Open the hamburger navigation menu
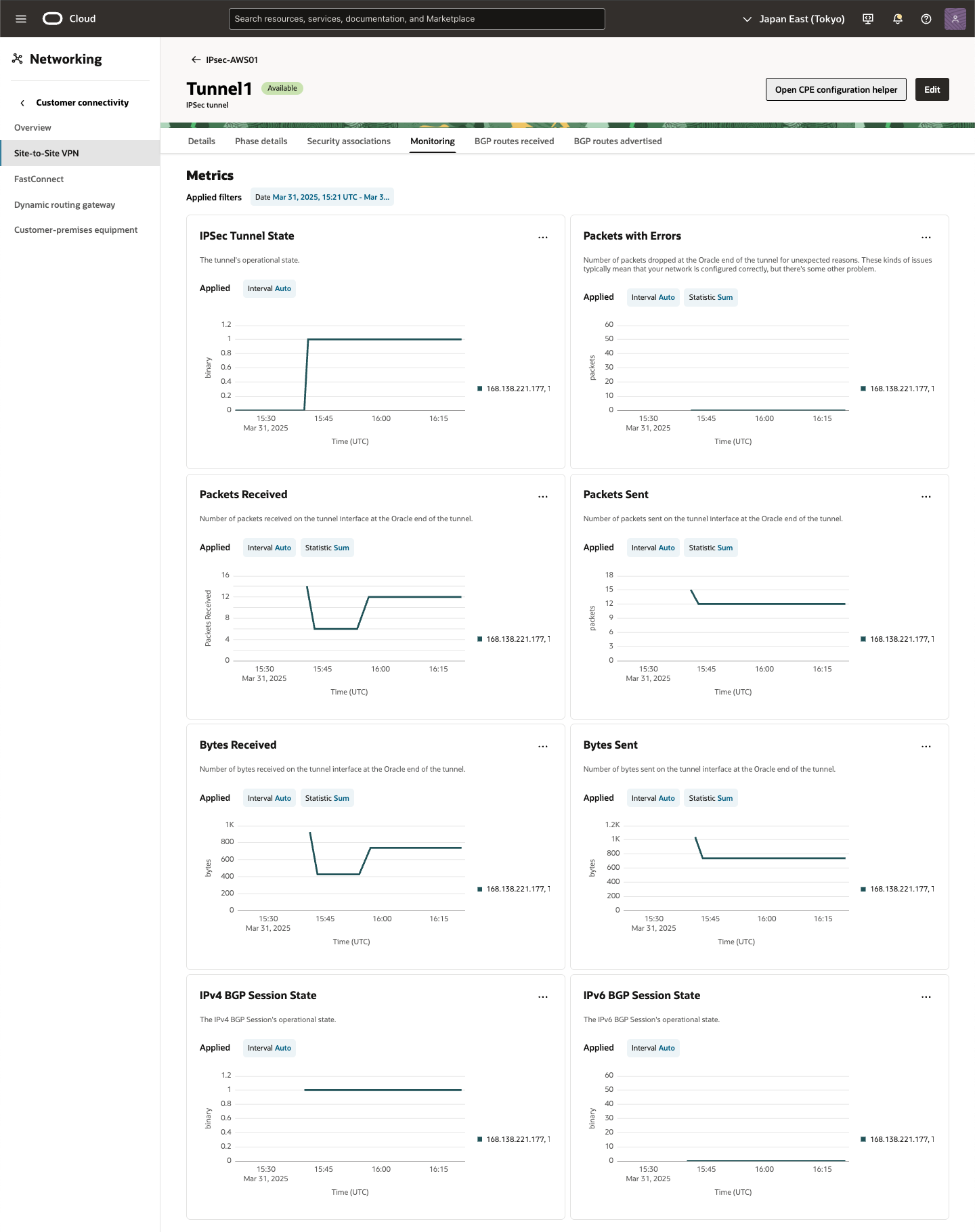The image size is (975, 1232). 21,19
